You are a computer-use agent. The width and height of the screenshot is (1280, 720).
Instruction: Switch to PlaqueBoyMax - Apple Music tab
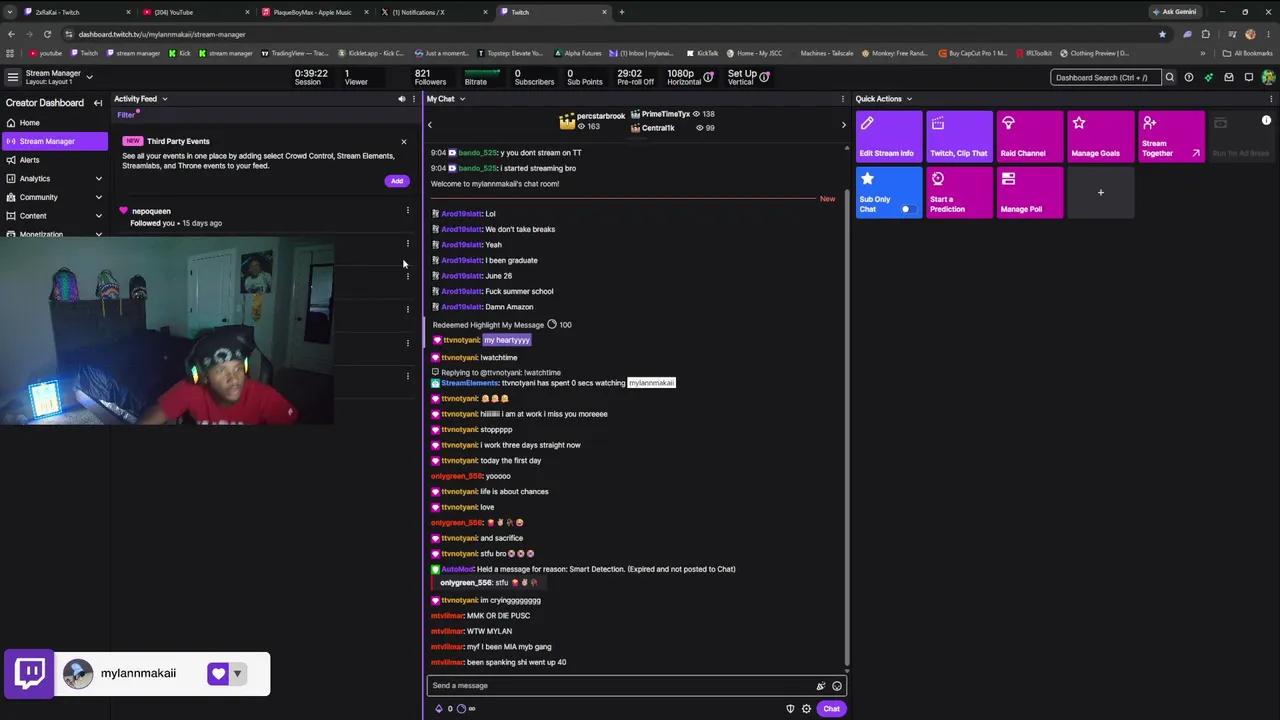[x=313, y=12]
